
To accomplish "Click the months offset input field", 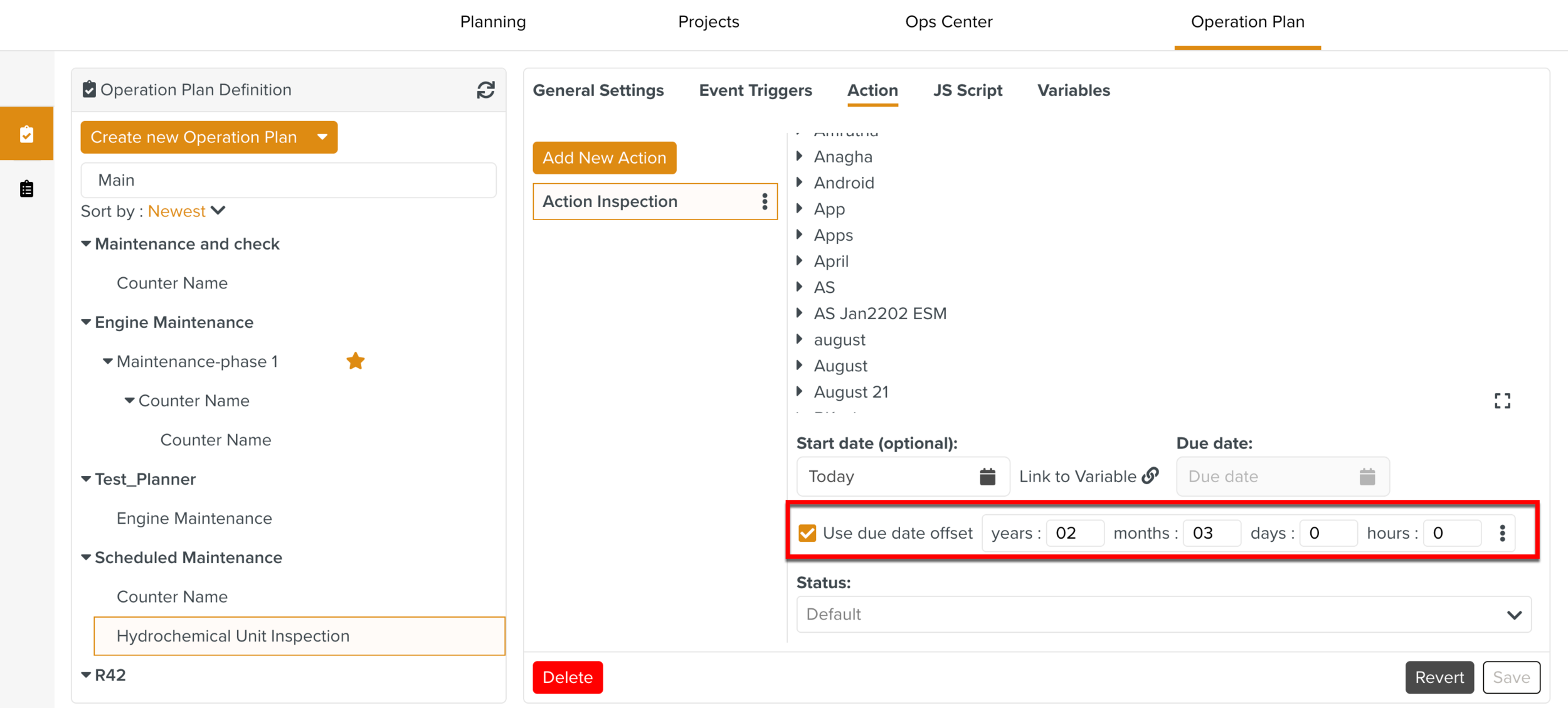I will 1210,533.
